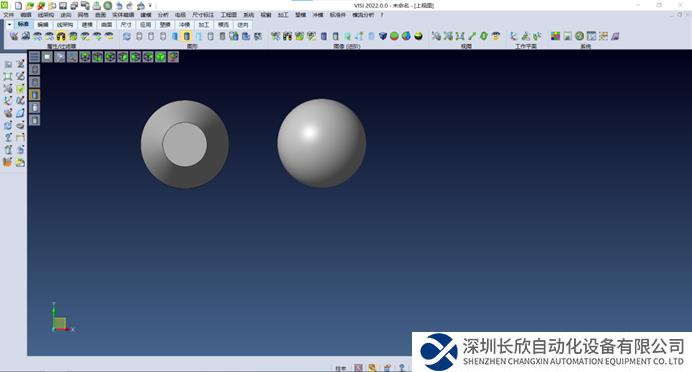Image resolution: width=692 pixels, height=372 pixels.
Task: Click the rectangle frame icon in left sidebar
Action: (x=8, y=76)
